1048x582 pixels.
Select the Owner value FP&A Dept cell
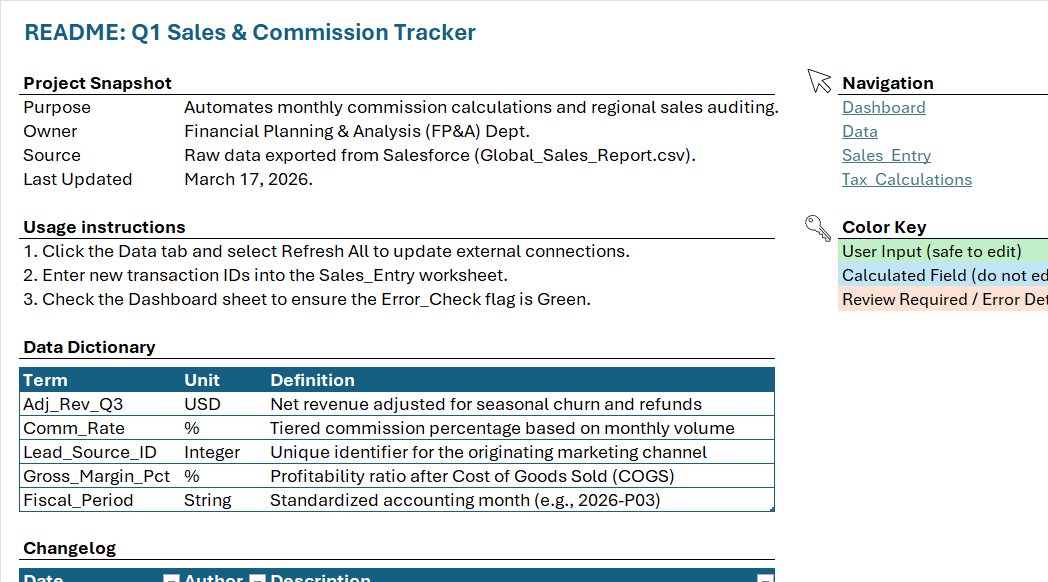click(x=357, y=132)
